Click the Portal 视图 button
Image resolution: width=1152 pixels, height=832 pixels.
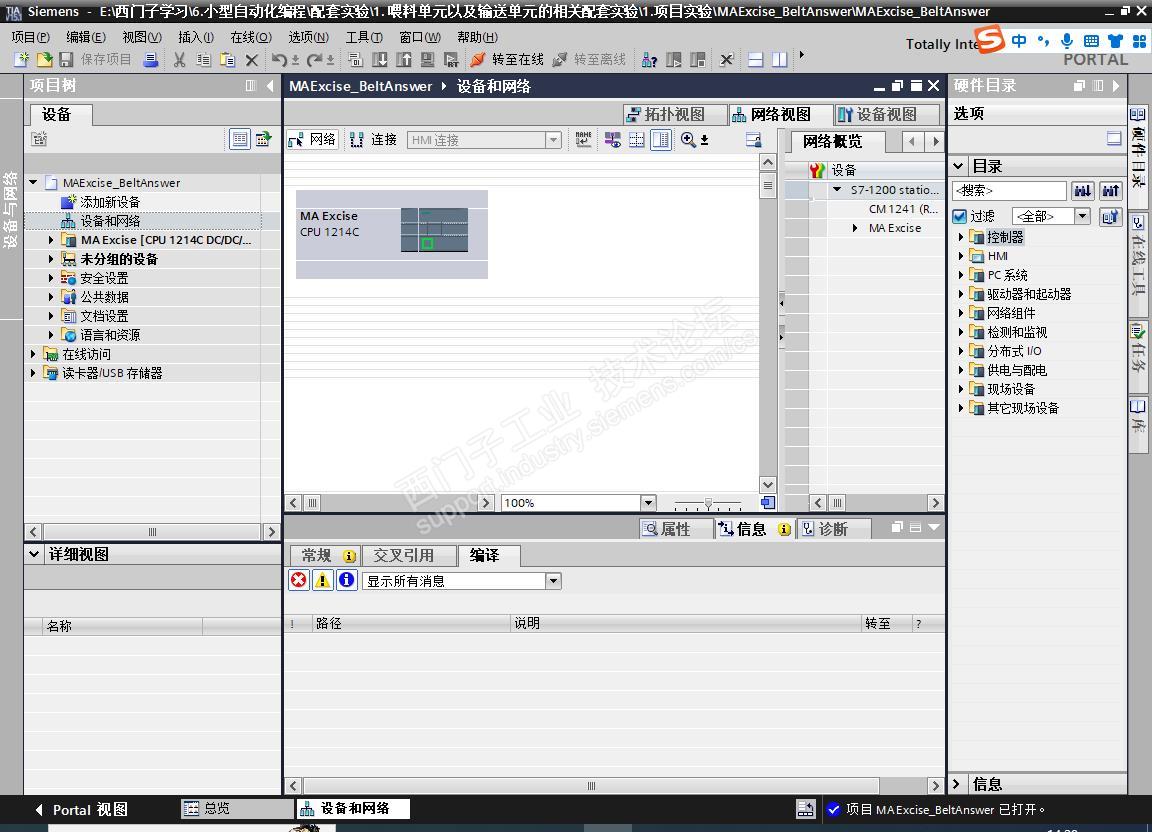tap(82, 809)
